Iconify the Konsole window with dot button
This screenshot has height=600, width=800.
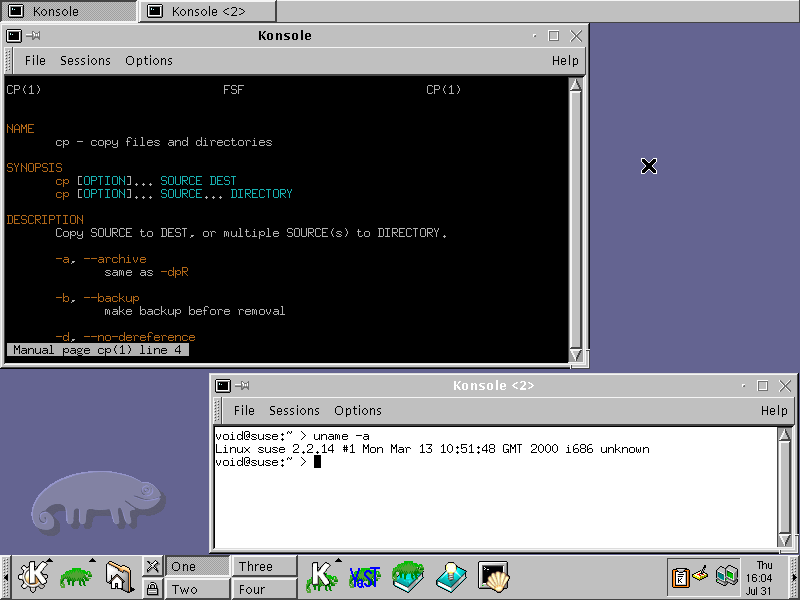[x=534, y=36]
